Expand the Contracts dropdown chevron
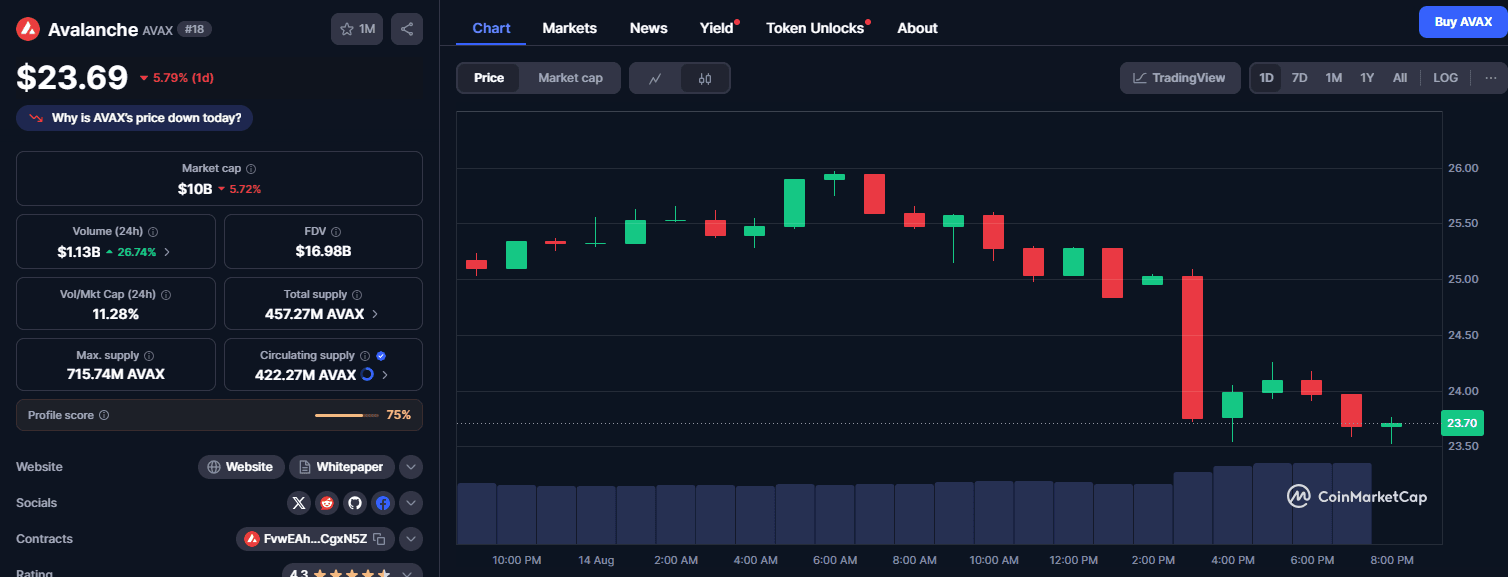Viewport: 1508px width, 577px height. click(x=411, y=539)
